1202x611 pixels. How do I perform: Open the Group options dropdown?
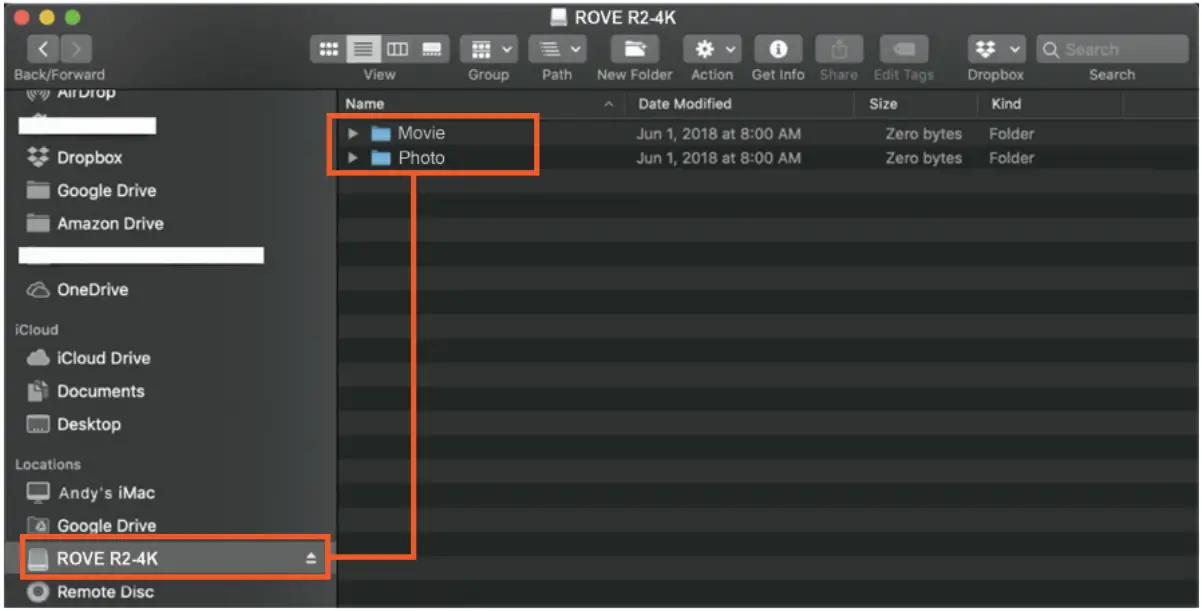click(x=487, y=48)
